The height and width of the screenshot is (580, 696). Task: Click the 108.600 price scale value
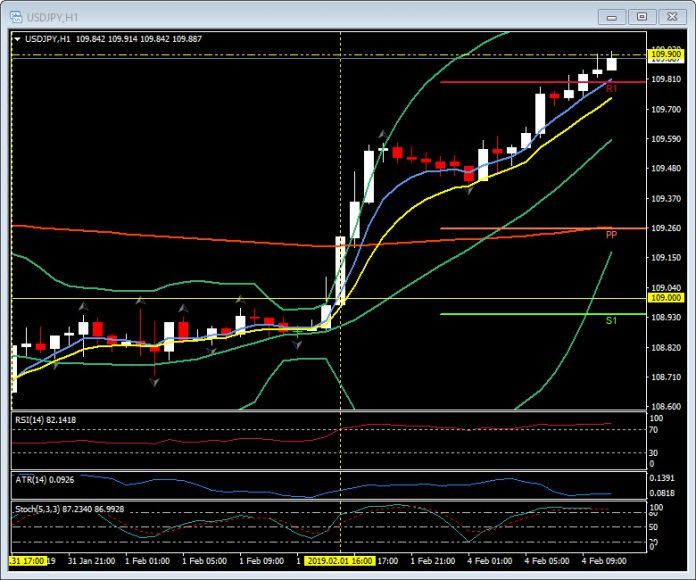[665, 406]
